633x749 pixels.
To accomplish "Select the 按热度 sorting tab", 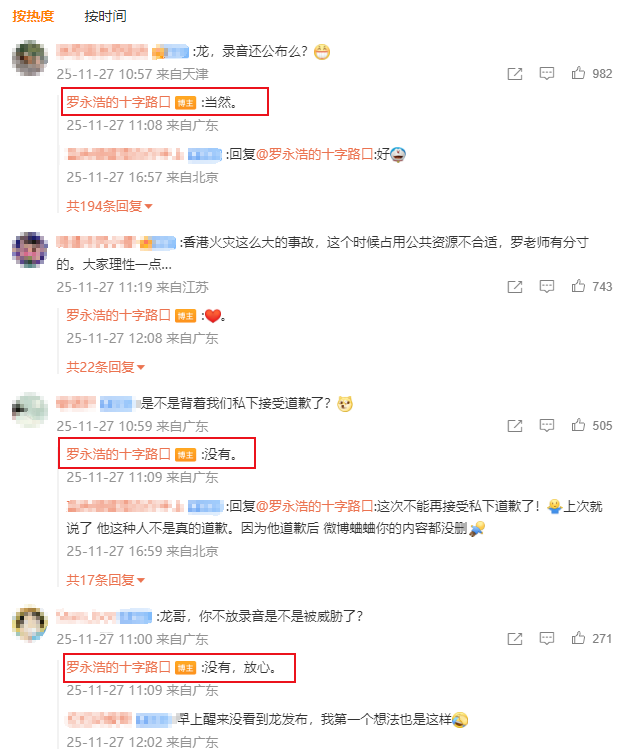I will [x=33, y=16].
